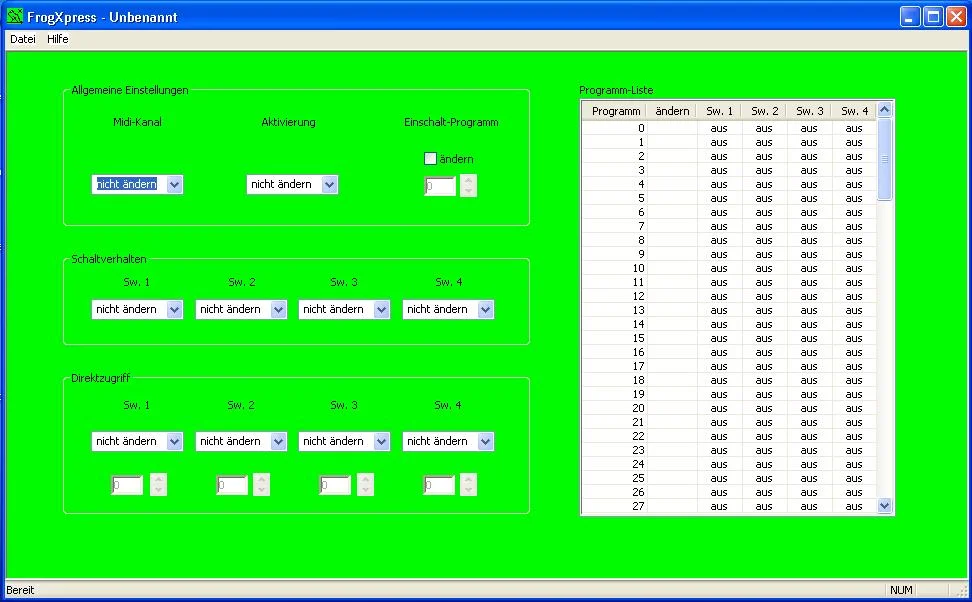Click Direktzugriff Sw. 4 number field
Viewport: 972px width, 602px height.
click(x=439, y=485)
